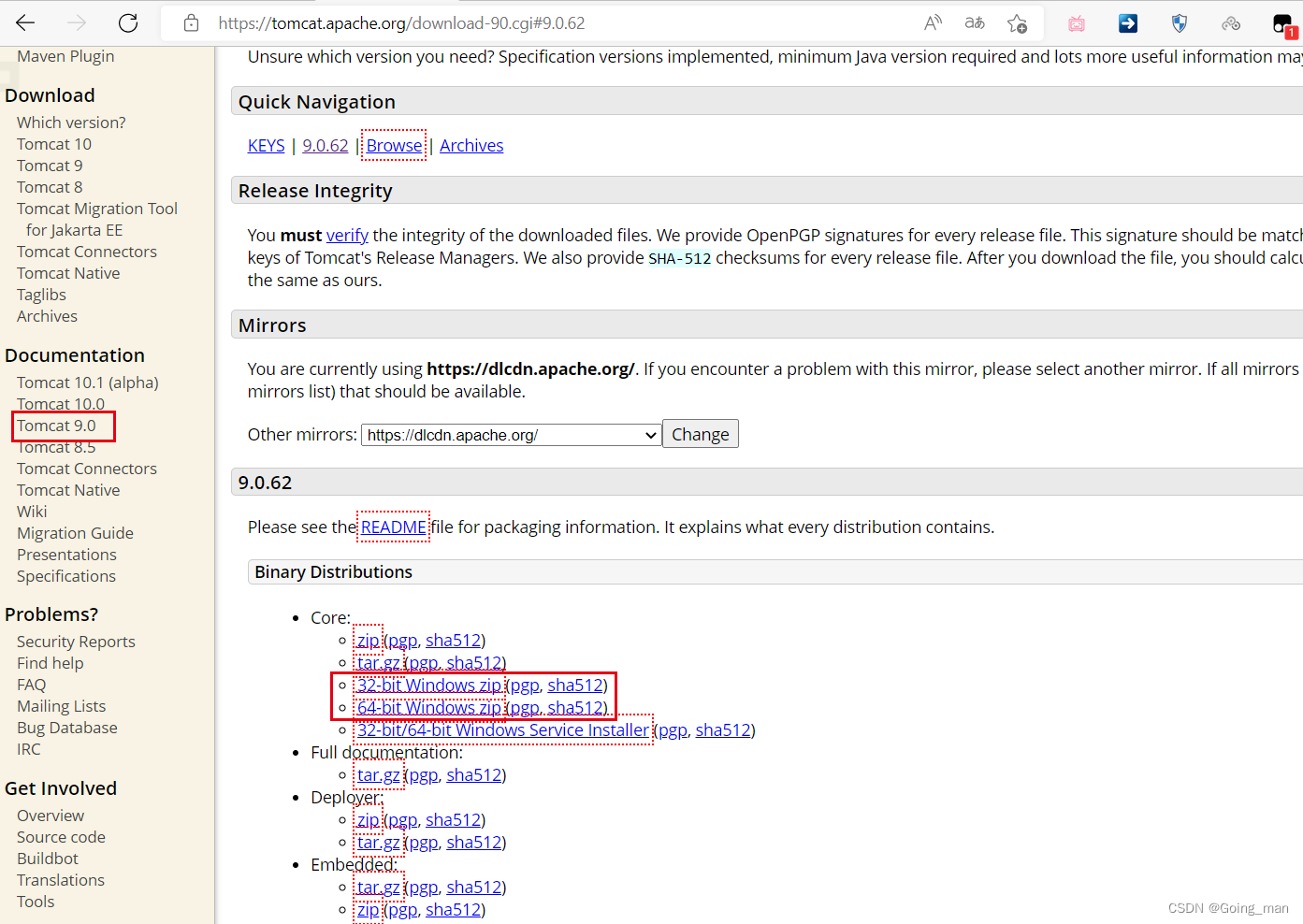Open the Bug Database link
The image size is (1303, 924).
[x=67, y=728]
